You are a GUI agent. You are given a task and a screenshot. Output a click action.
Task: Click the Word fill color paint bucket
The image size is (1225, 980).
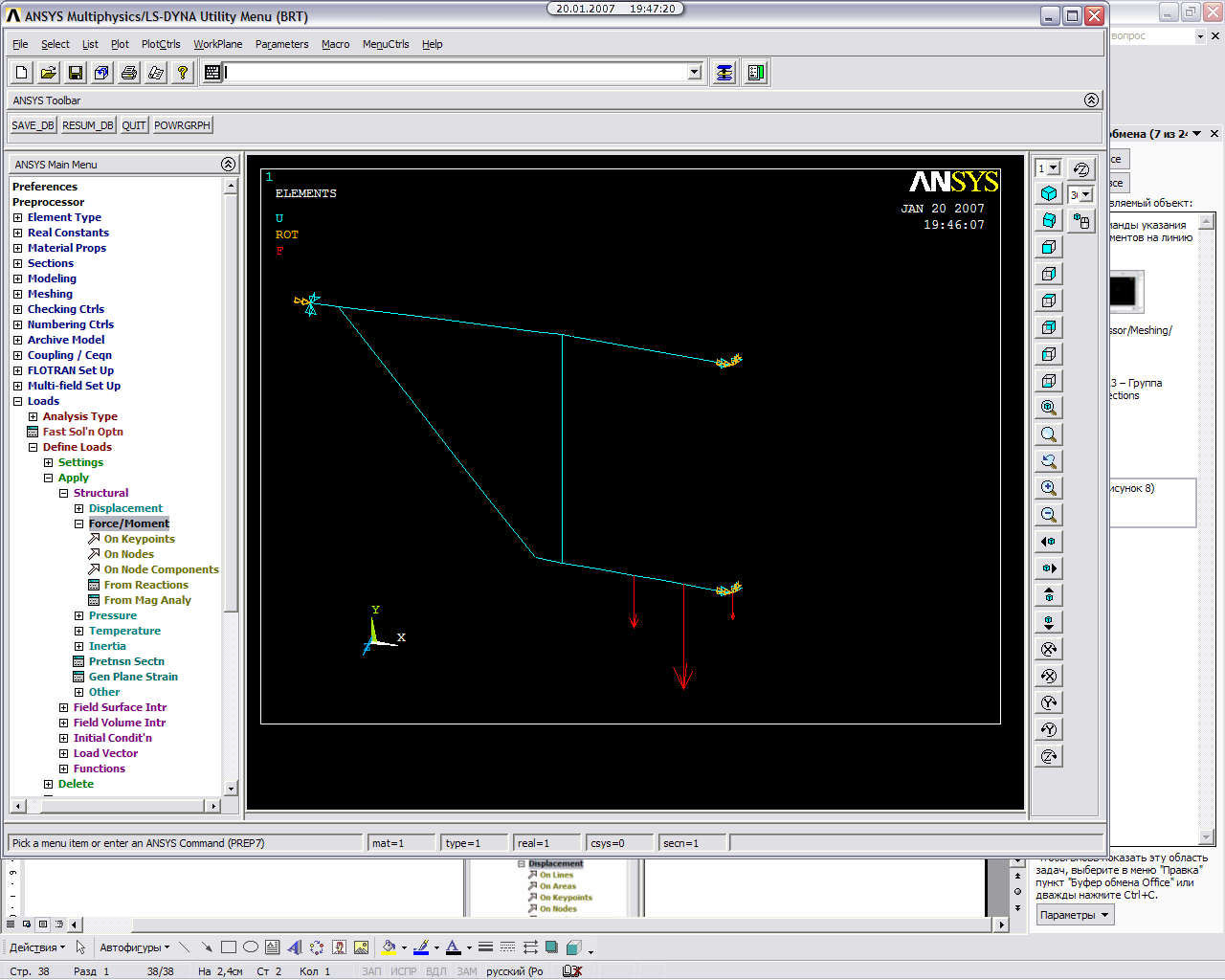(x=389, y=947)
